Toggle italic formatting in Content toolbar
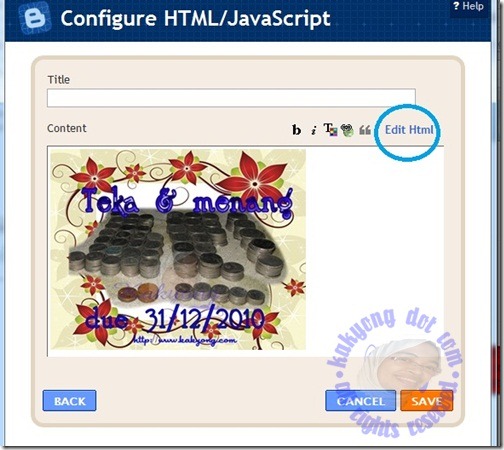 click(x=313, y=130)
